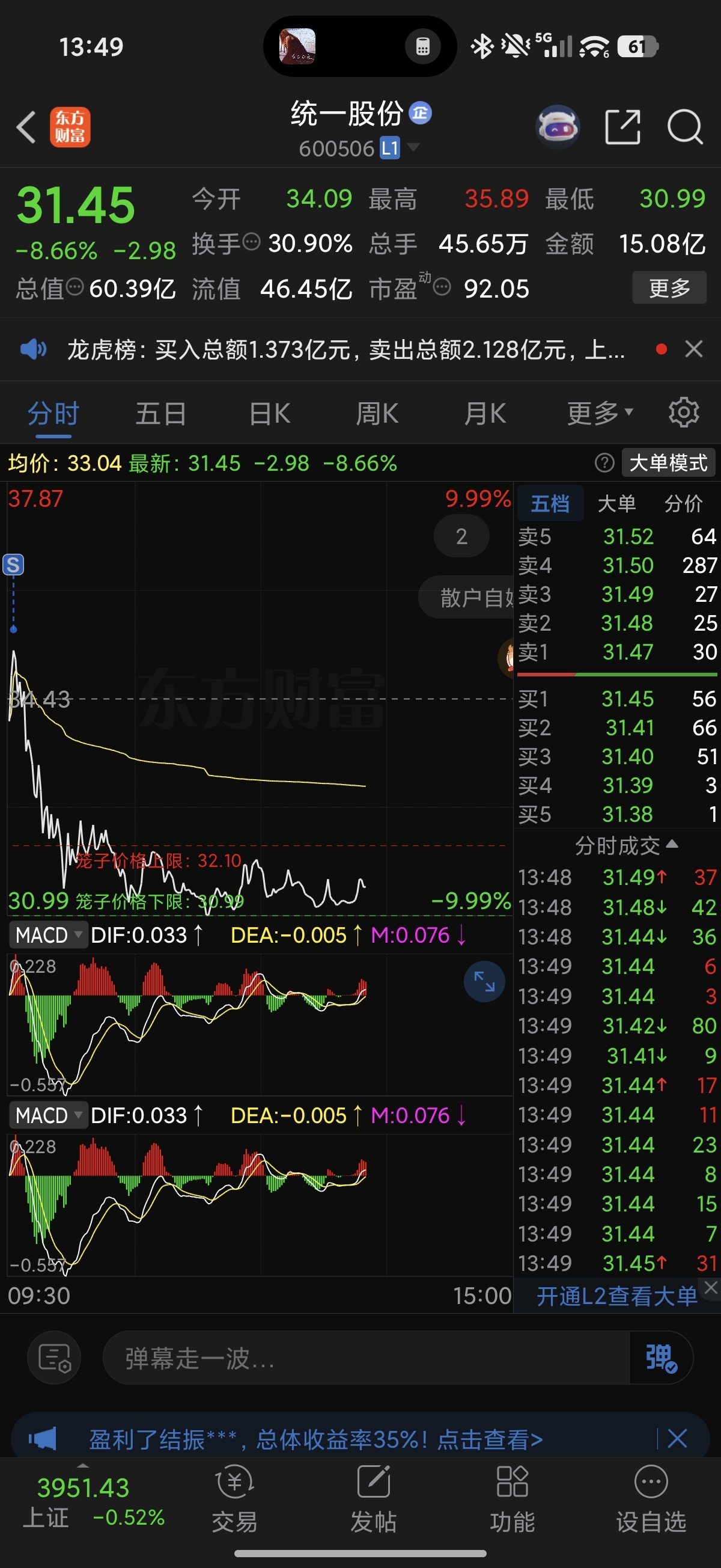The image size is (721, 1568).
Task: Tap the 龙虎榜 news headline
Action: [346, 350]
